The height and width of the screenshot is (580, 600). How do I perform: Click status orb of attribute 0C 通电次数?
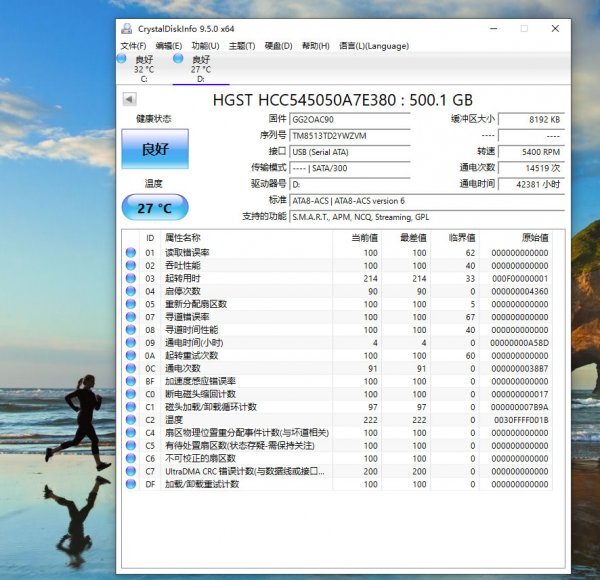[131, 368]
